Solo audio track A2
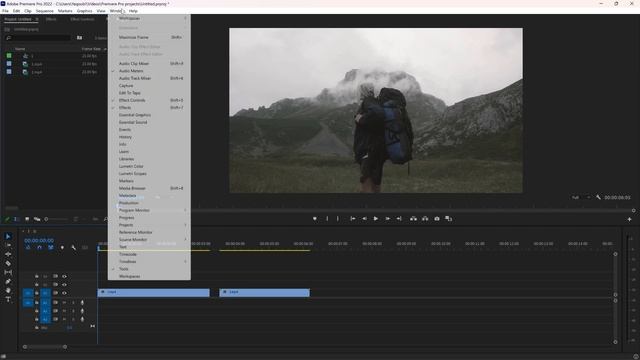 point(73,311)
